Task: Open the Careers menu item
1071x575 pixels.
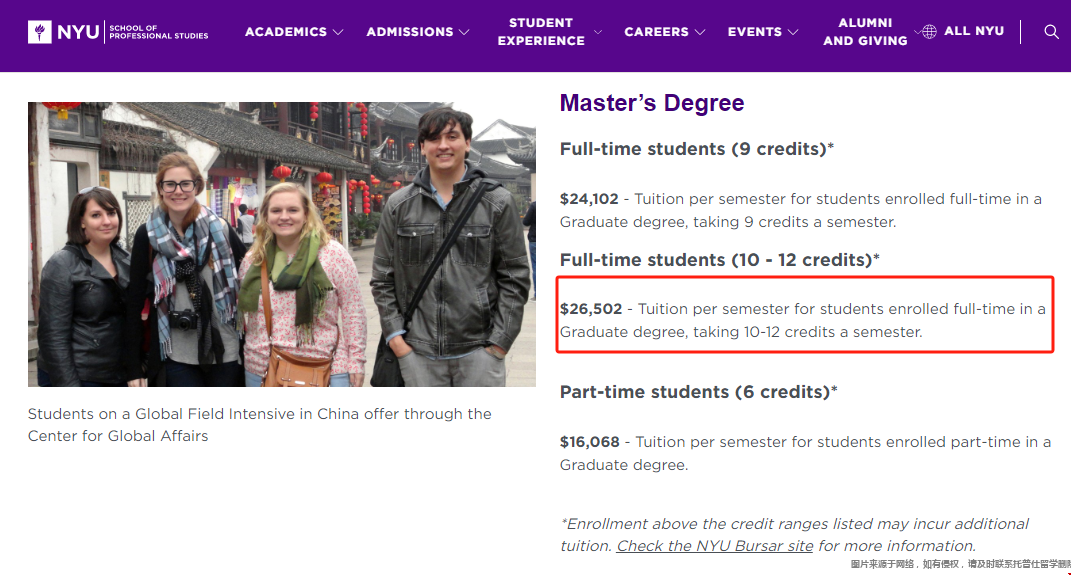Action: tap(656, 32)
